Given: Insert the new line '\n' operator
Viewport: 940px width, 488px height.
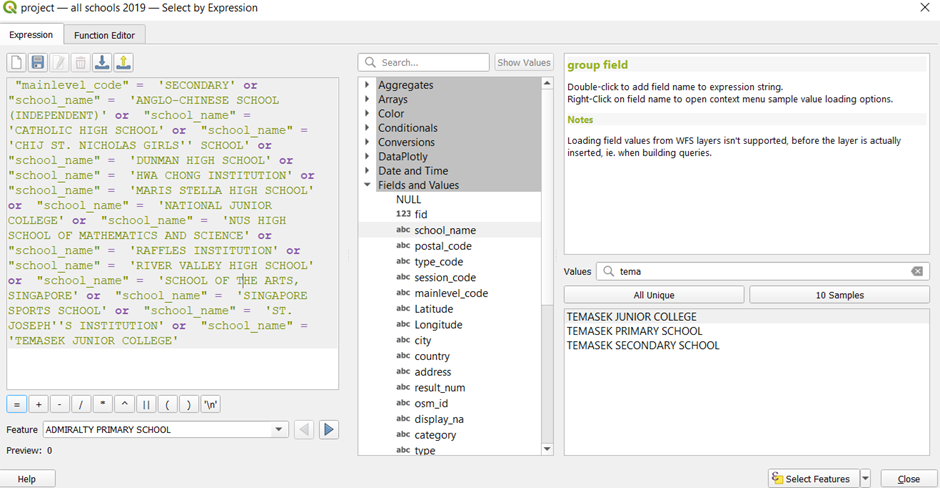Looking at the screenshot, I should [211, 404].
